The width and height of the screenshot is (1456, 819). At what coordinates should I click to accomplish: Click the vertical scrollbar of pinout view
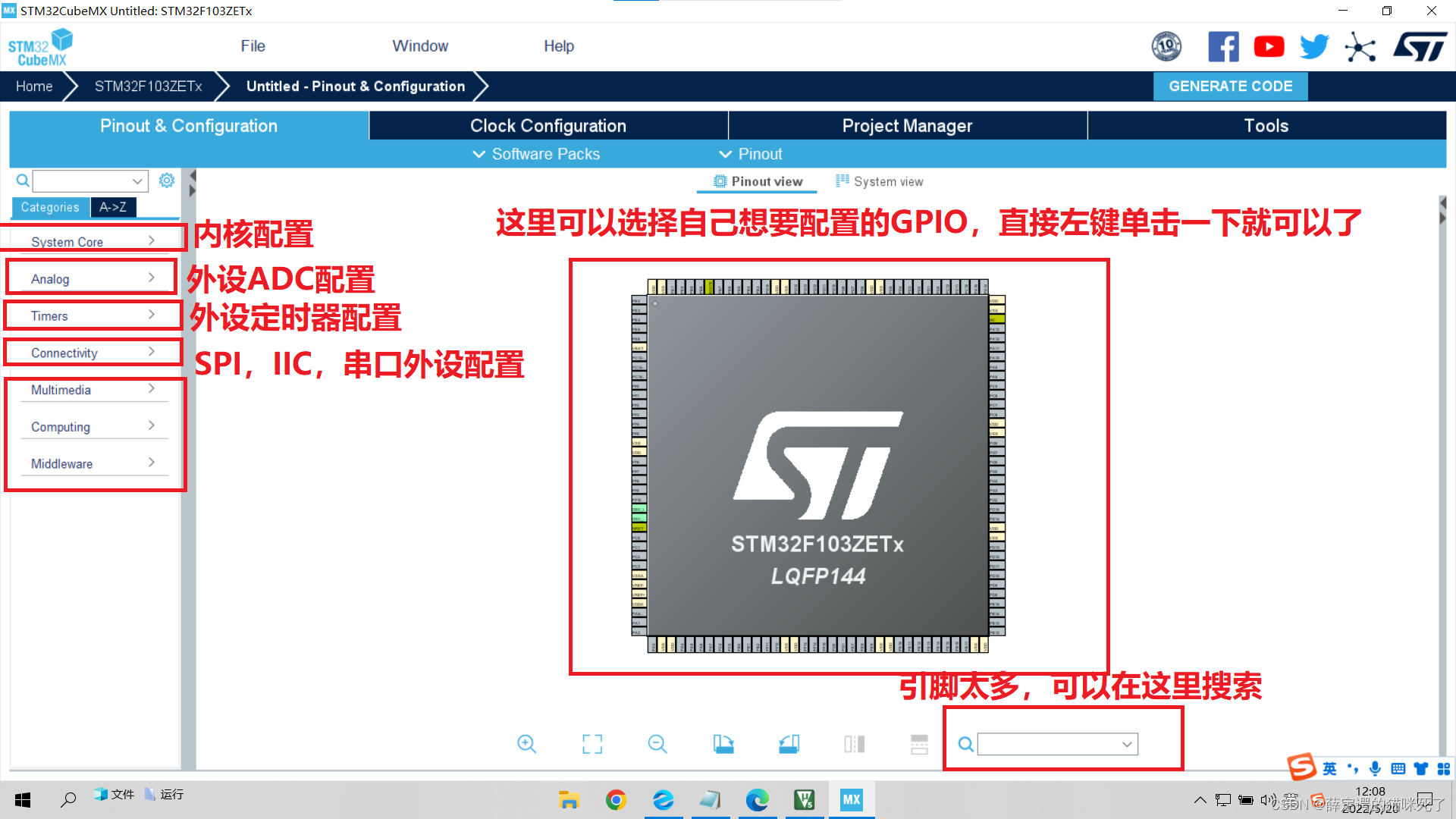pos(1442,485)
